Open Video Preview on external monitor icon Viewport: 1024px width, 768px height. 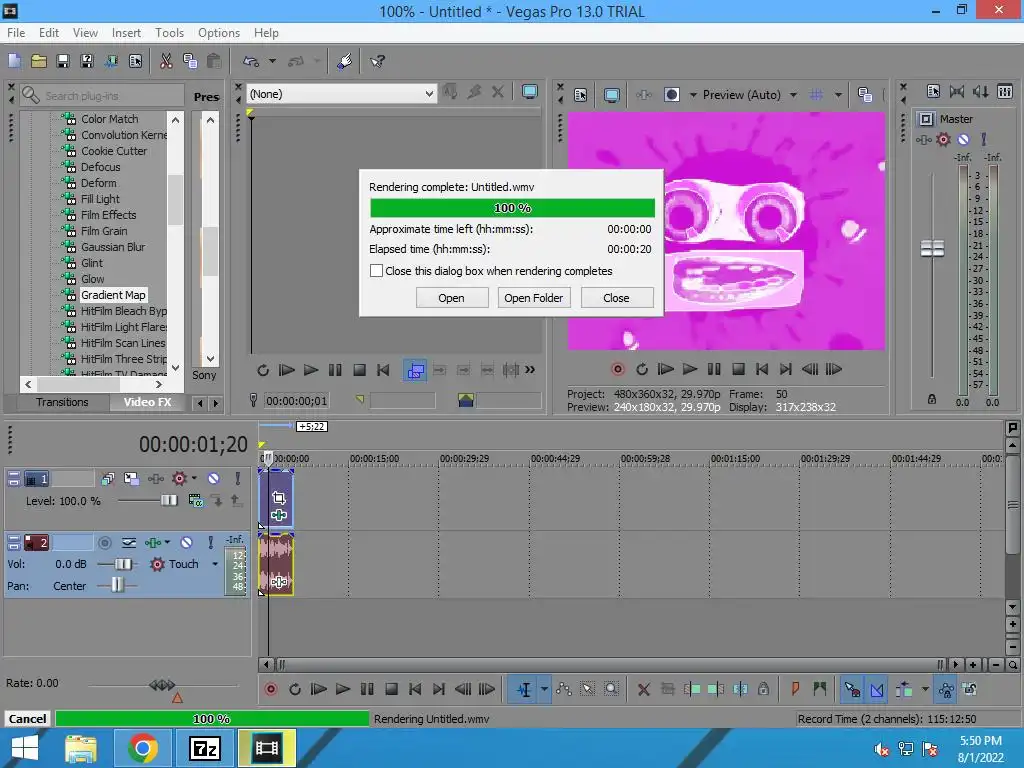click(x=611, y=95)
